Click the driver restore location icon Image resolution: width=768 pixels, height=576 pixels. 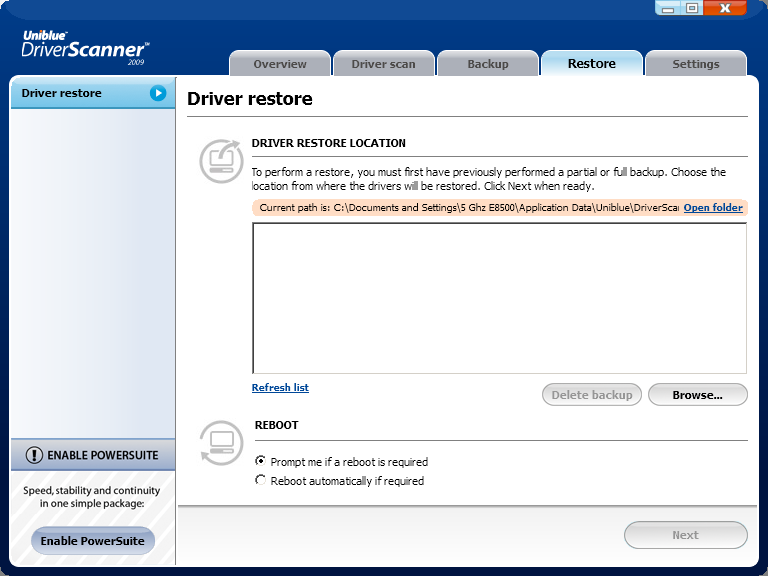click(x=220, y=160)
